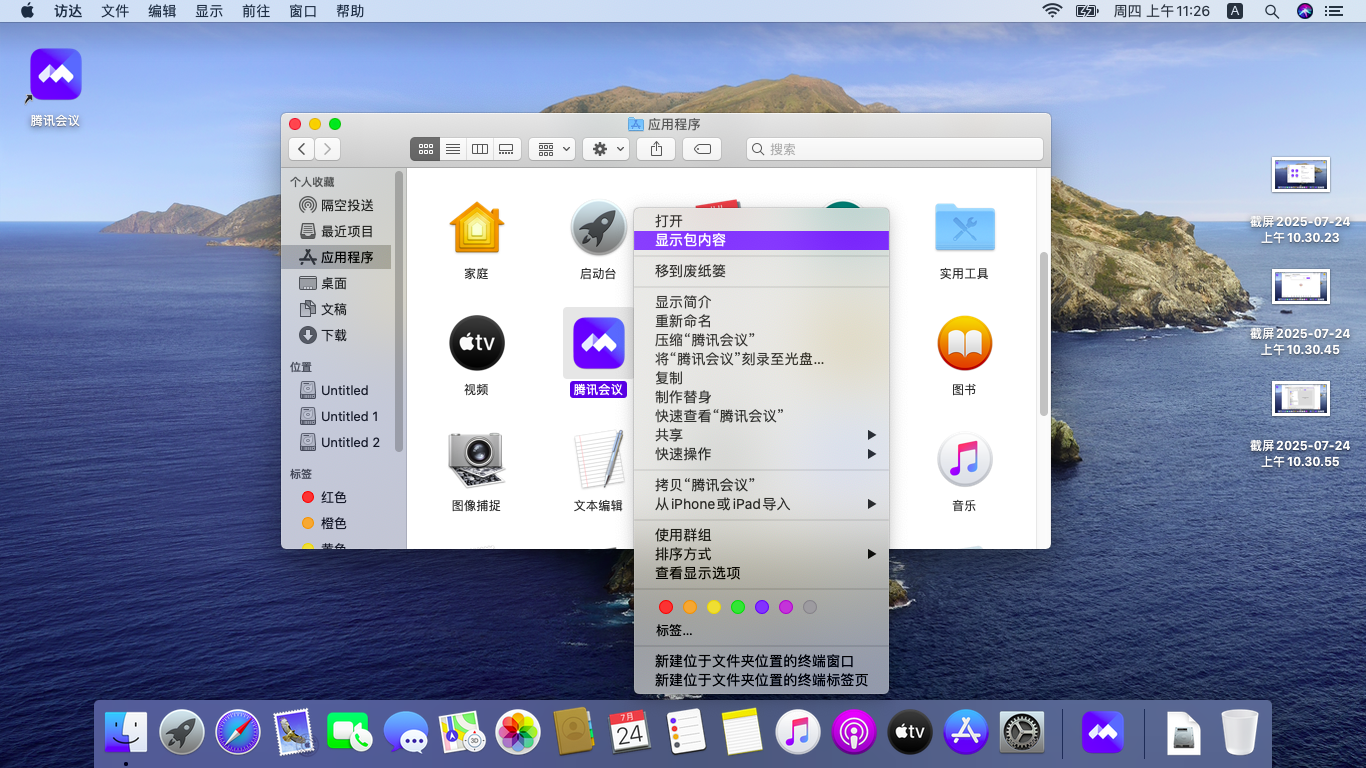The height and width of the screenshot is (768, 1366).
Task: Click the 腾讯会议 shortcut on the desktop
Action: [x=55, y=75]
